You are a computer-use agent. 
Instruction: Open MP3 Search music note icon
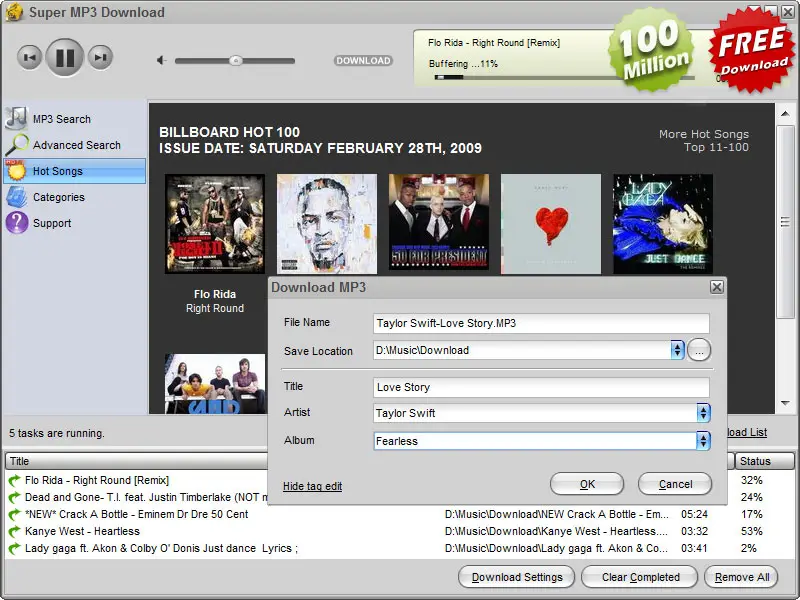tap(16, 118)
